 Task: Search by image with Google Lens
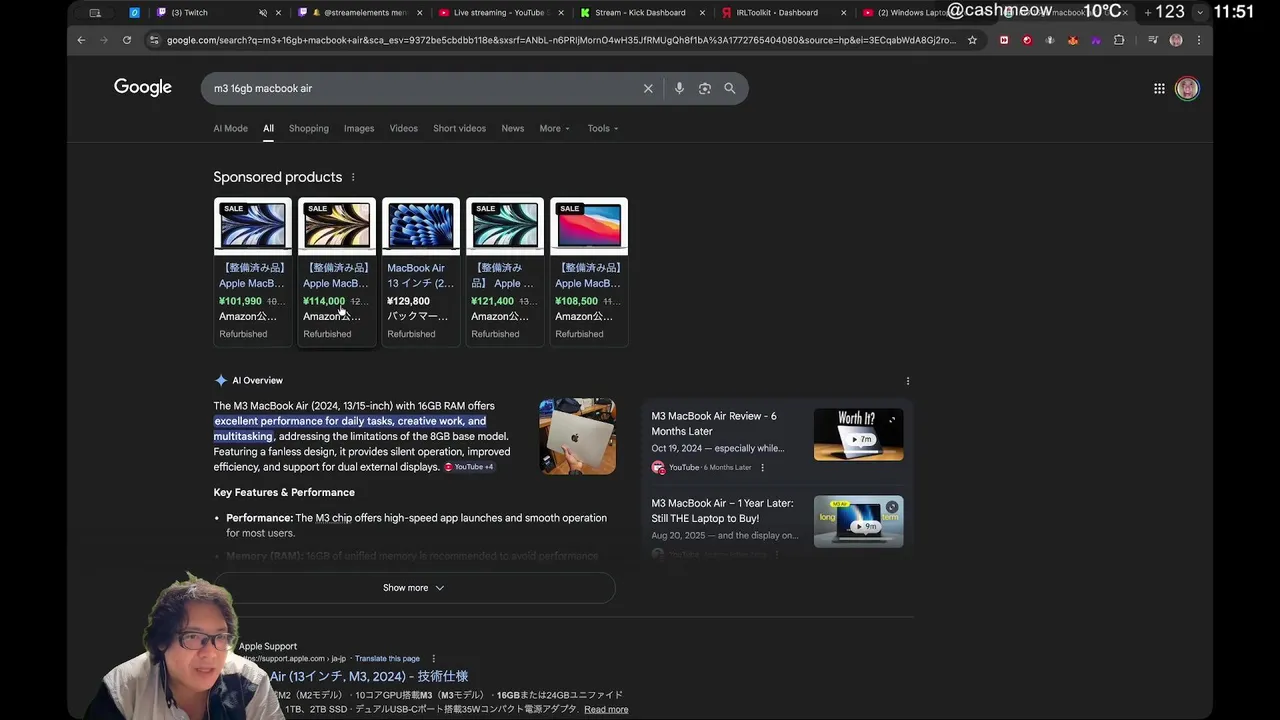click(705, 88)
